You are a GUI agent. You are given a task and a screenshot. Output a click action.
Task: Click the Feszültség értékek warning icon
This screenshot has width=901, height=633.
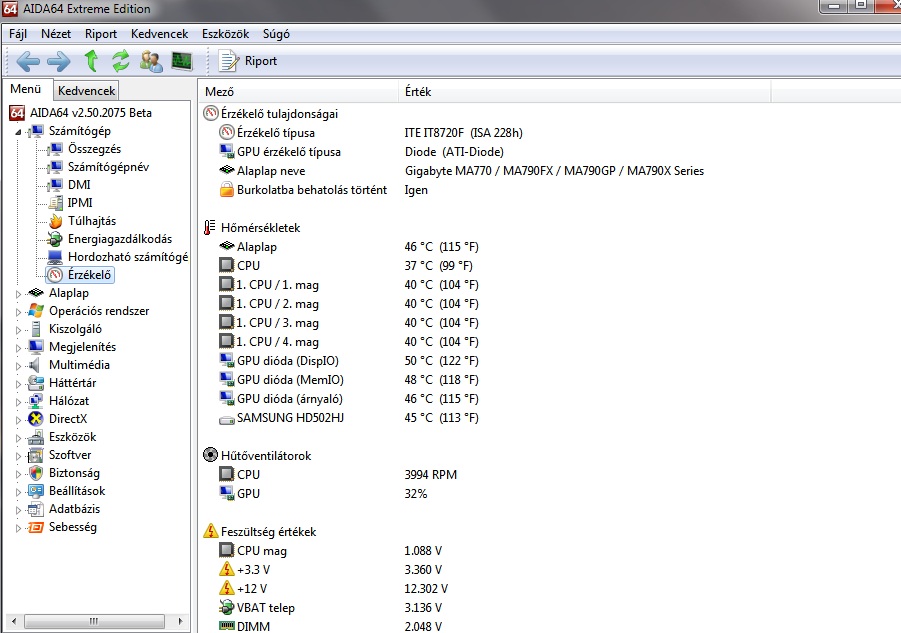(211, 531)
